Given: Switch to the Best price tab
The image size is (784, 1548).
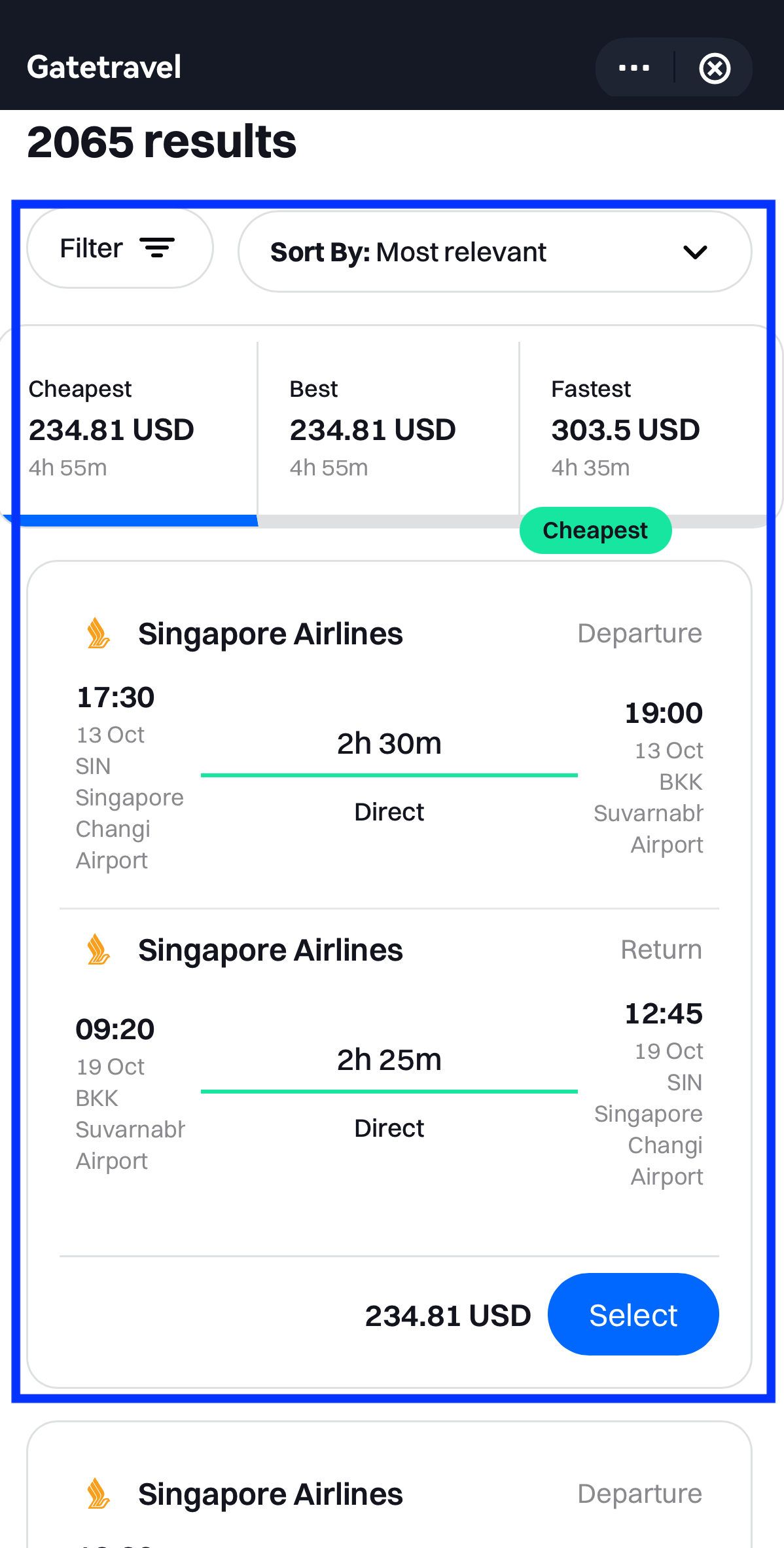Looking at the screenshot, I should pyautogui.click(x=388, y=428).
